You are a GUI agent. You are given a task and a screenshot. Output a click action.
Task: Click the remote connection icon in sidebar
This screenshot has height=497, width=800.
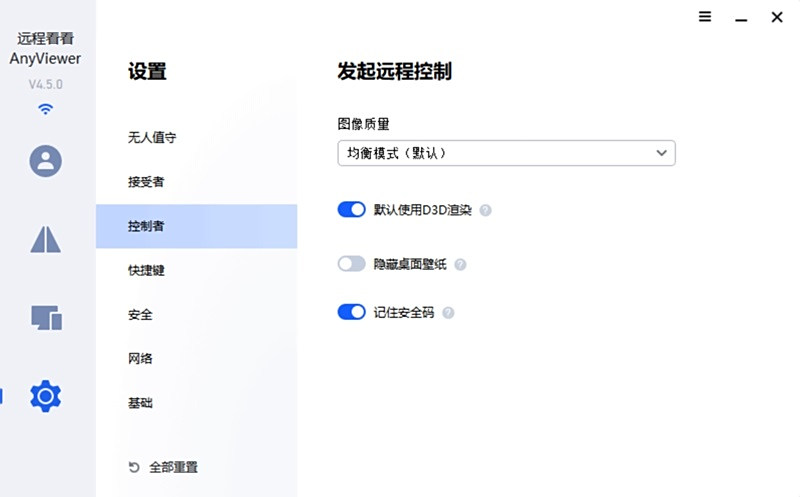pyautogui.click(x=46, y=239)
